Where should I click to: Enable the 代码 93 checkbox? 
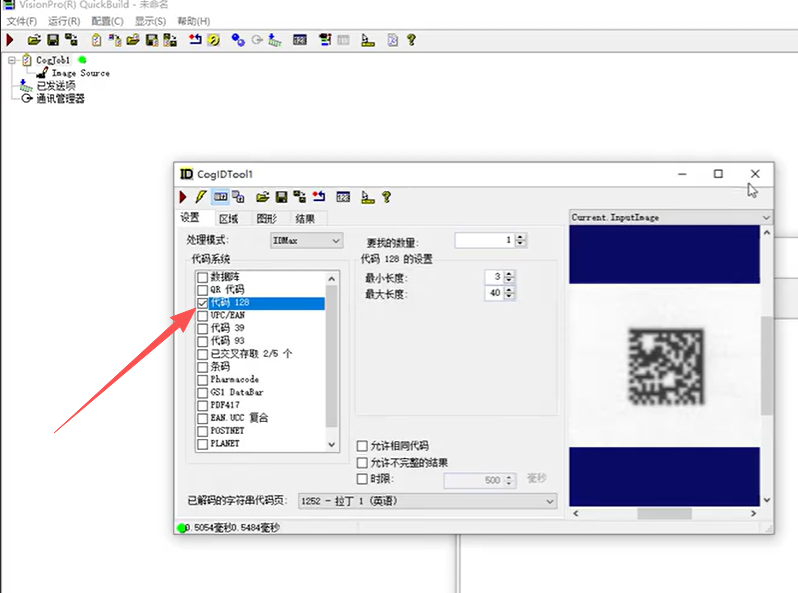(203, 341)
